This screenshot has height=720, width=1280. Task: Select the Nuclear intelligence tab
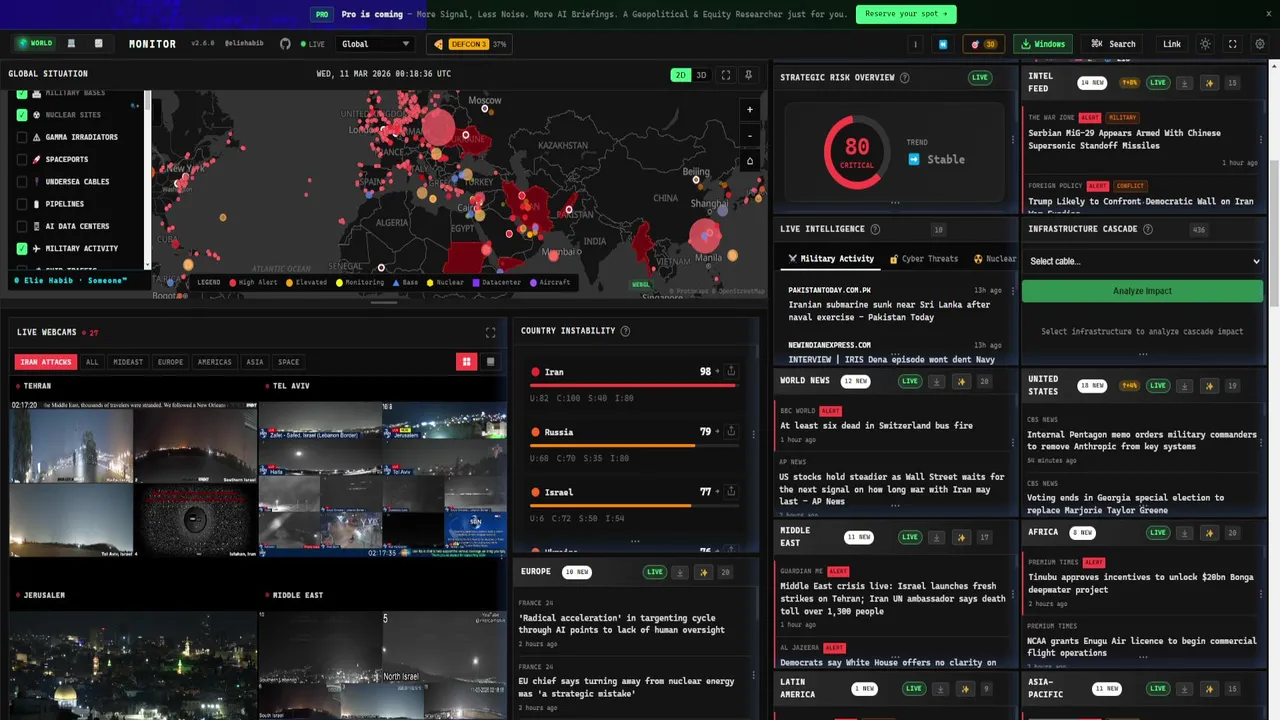coord(994,259)
